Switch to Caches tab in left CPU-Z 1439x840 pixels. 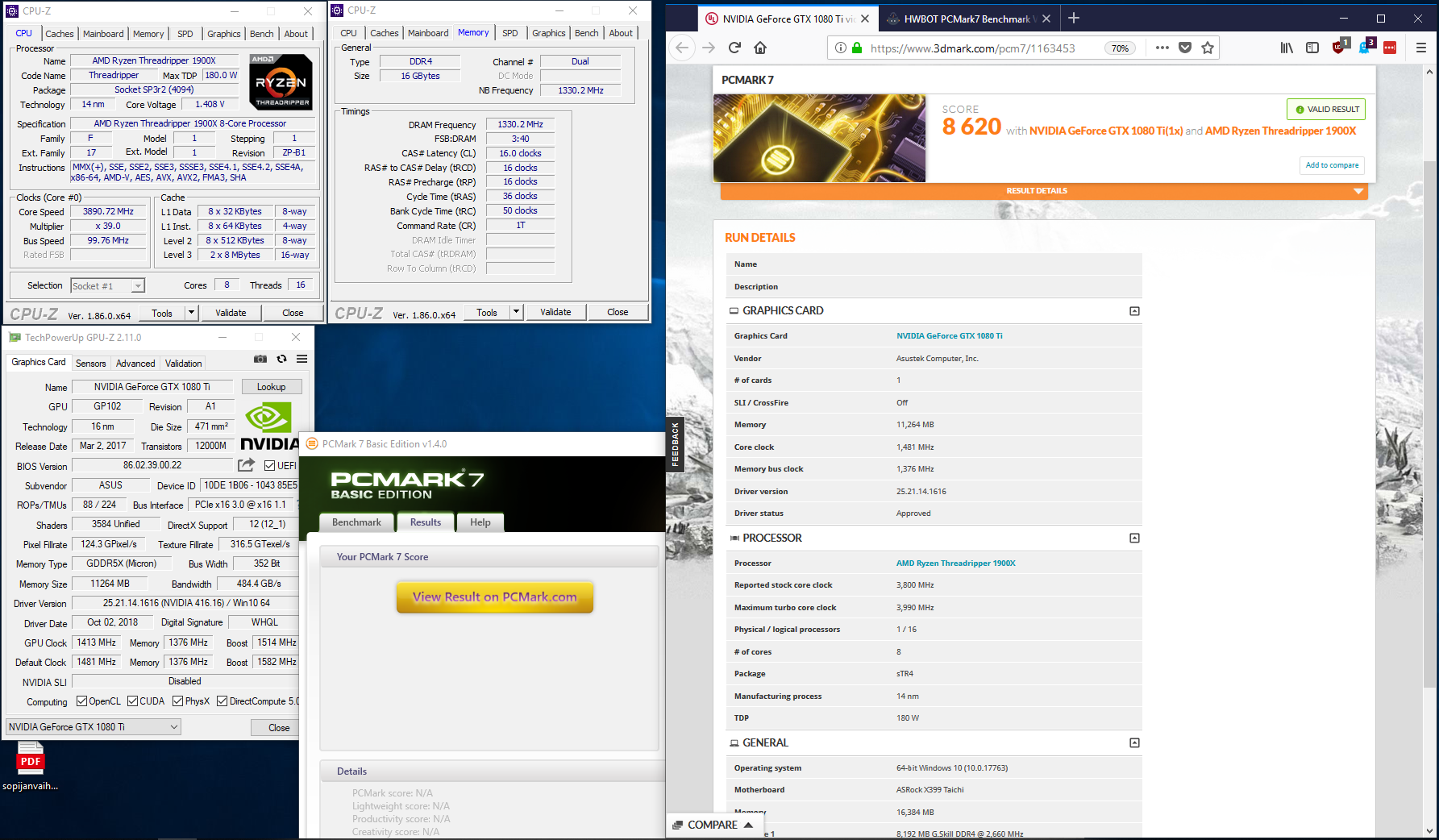59,34
